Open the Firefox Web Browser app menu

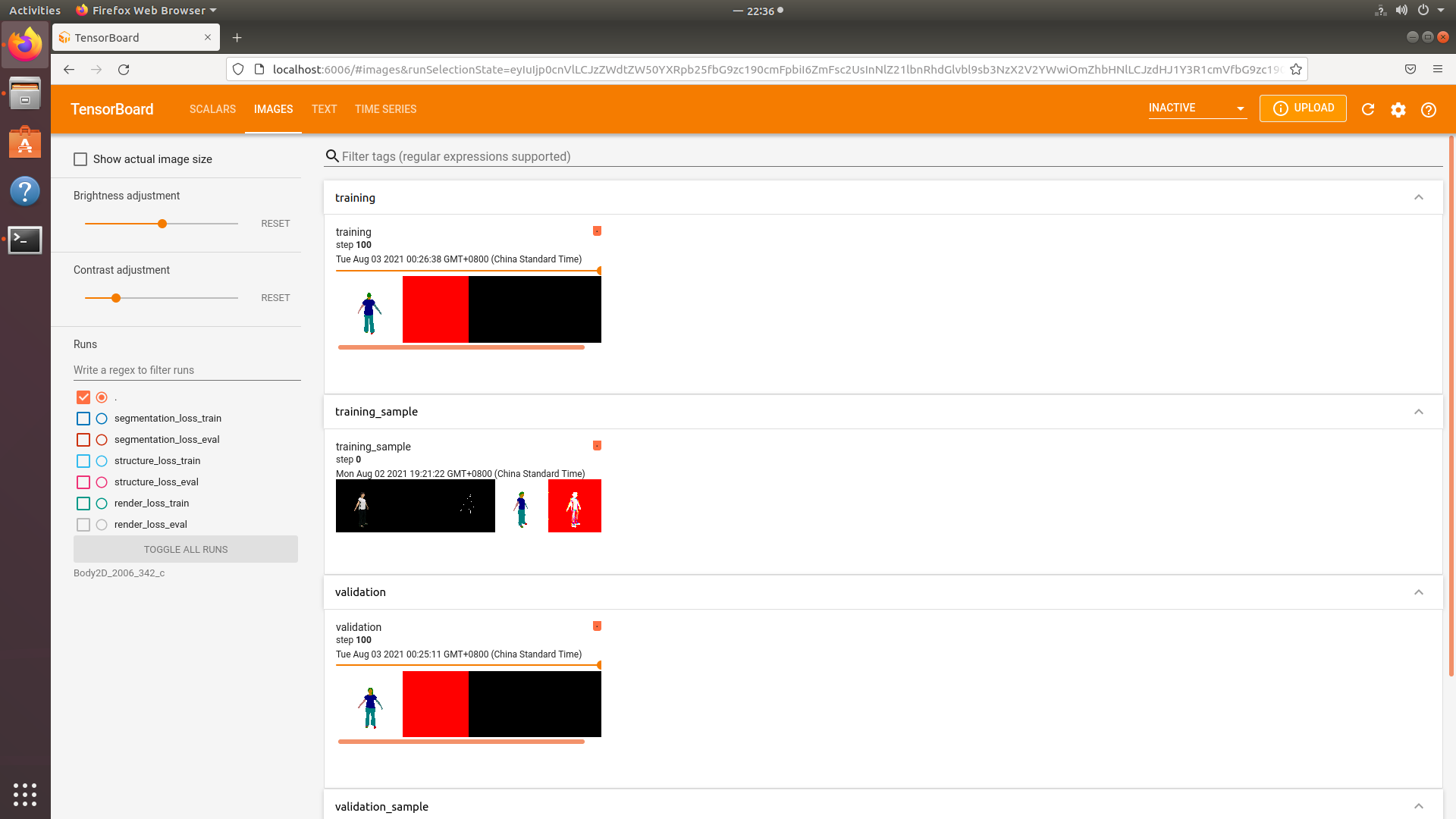[x=146, y=11]
